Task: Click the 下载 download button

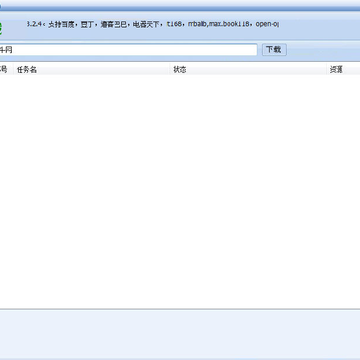Action: click(274, 50)
